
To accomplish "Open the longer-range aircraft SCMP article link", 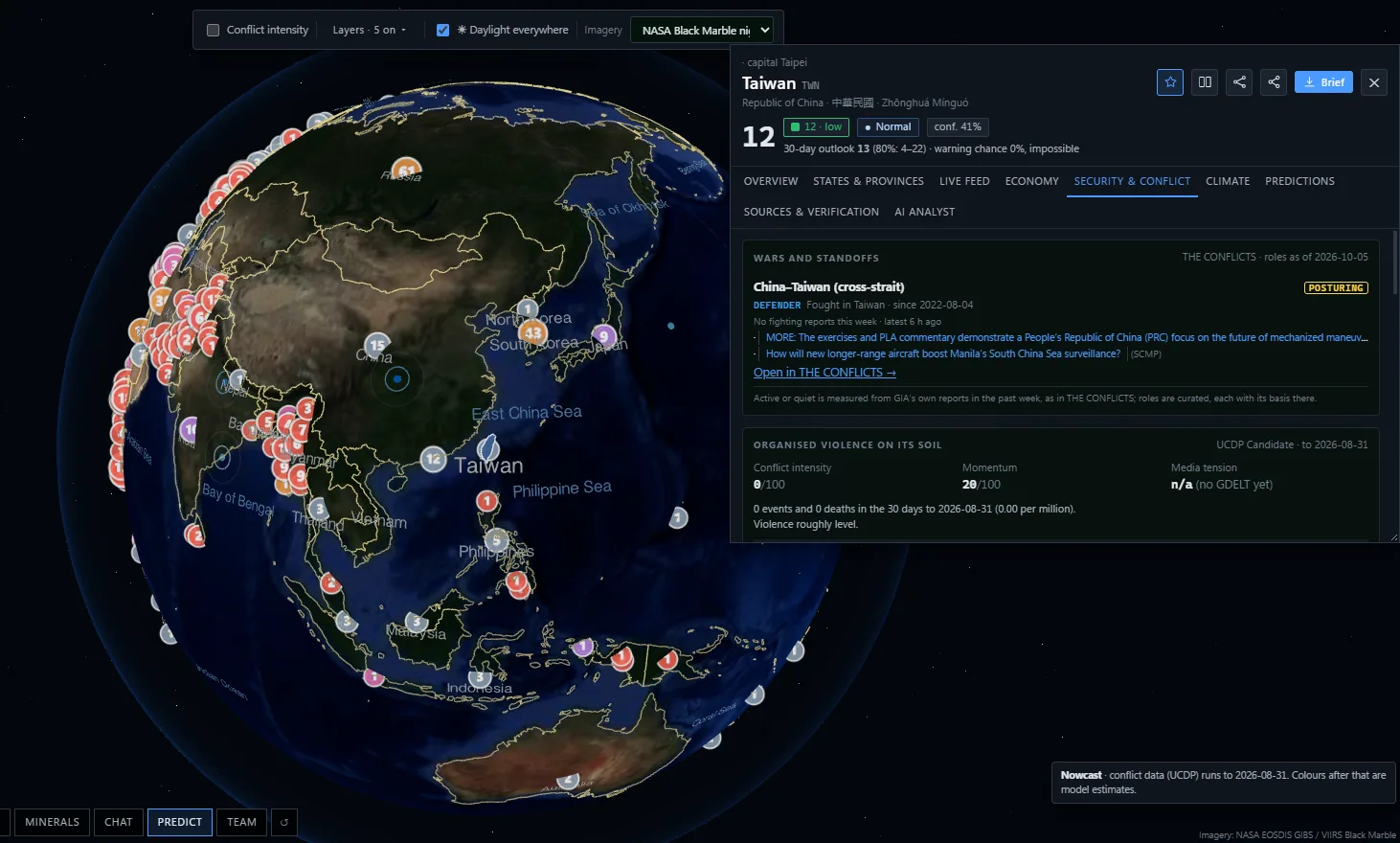I will tap(943, 353).
